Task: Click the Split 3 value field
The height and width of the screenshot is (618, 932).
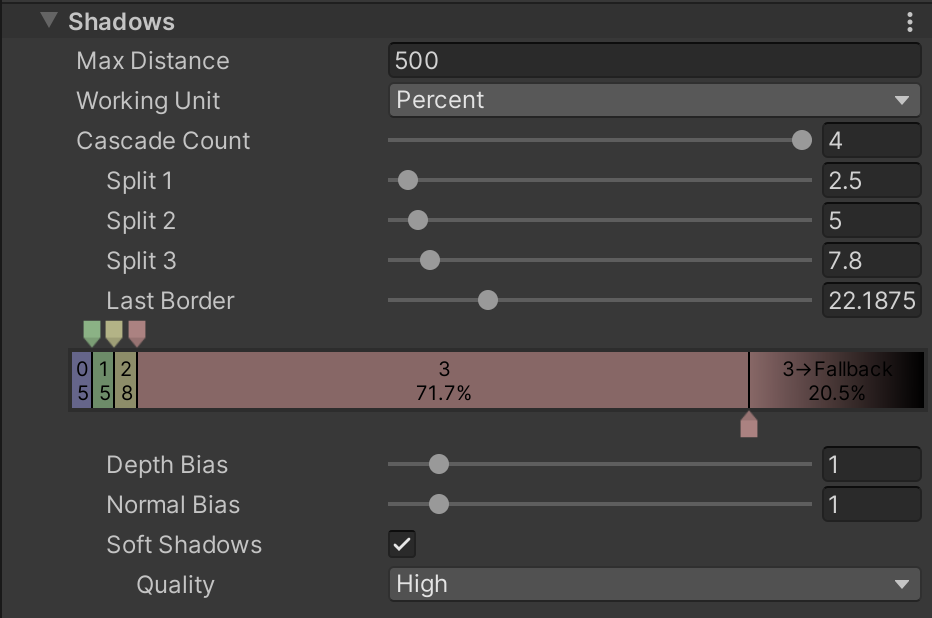Action: tap(870, 261)
